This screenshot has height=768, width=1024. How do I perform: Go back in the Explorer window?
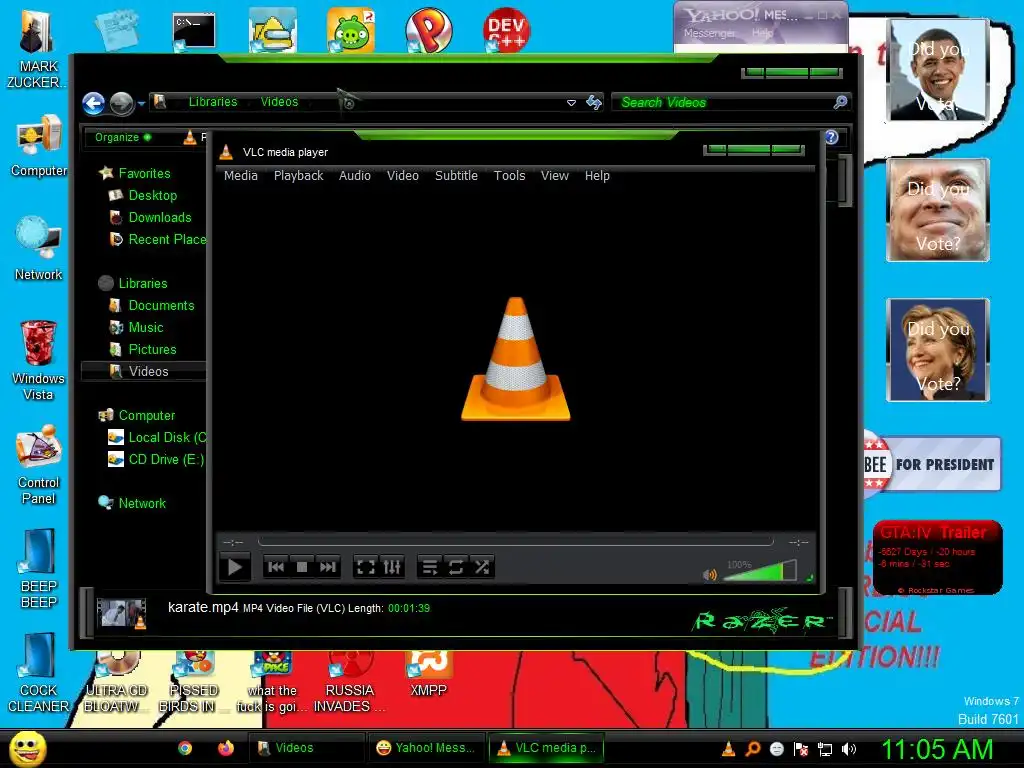[93, 103]
